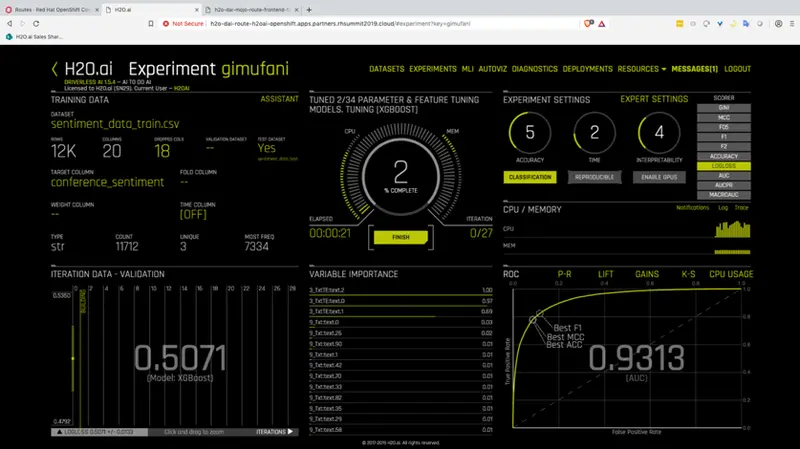
Task: Switch to the LIFT chart tab
Action: click(x=606, y=274)
